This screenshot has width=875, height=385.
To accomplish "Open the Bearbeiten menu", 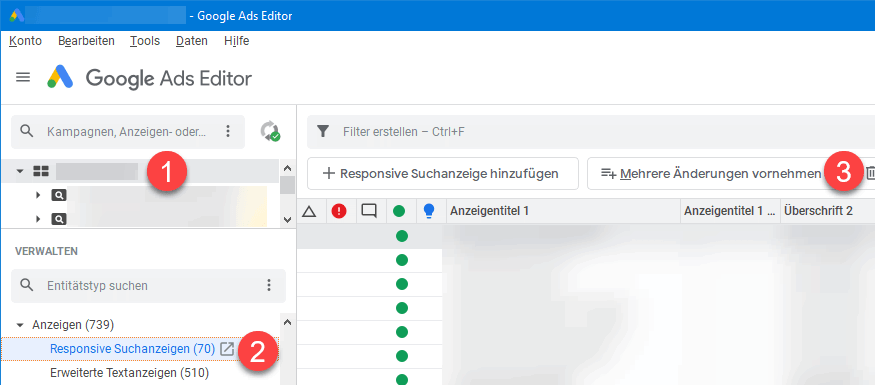I will [86, 41].
